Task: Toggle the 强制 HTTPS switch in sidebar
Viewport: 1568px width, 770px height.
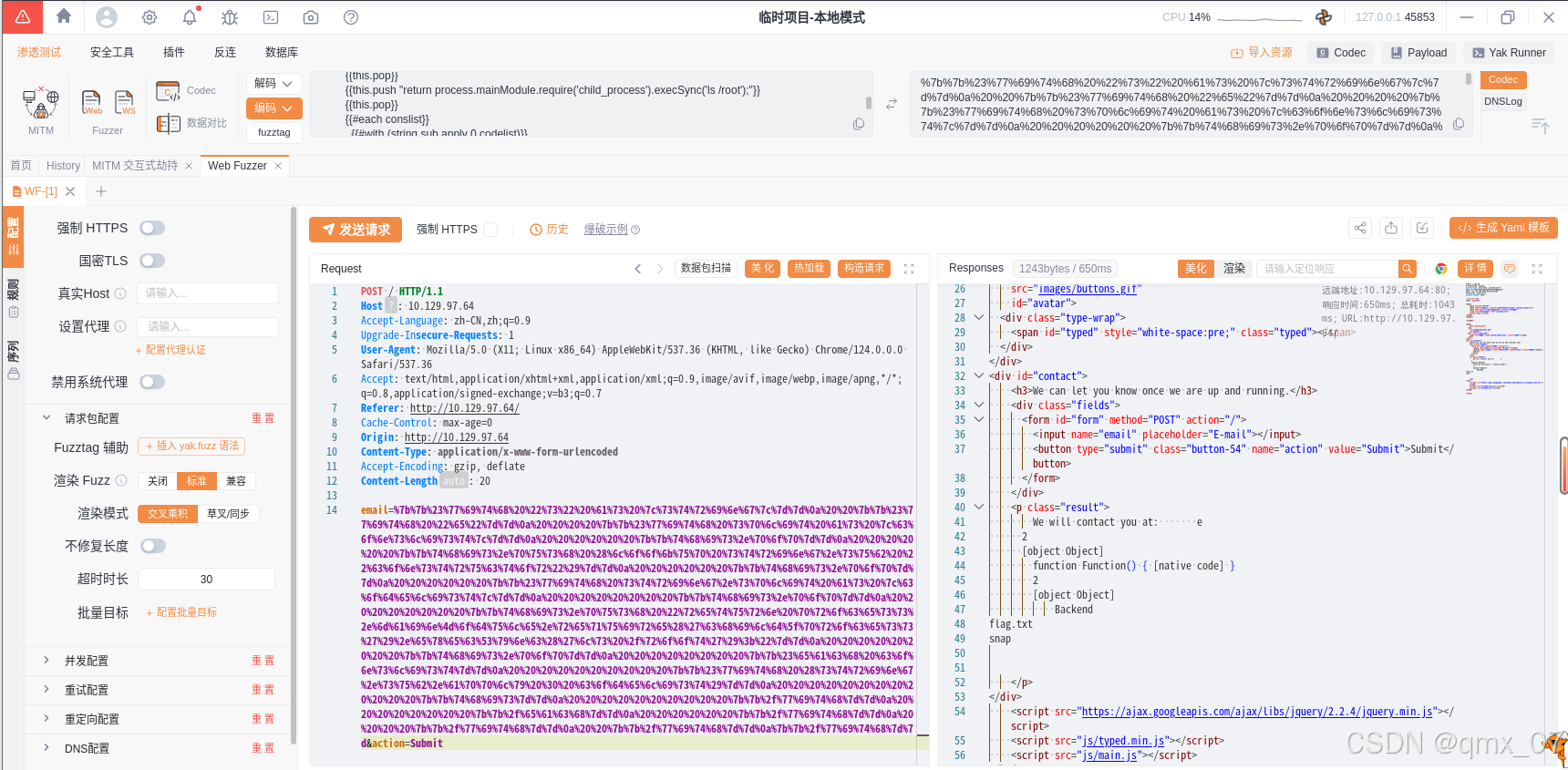Action: click(152, 228)
